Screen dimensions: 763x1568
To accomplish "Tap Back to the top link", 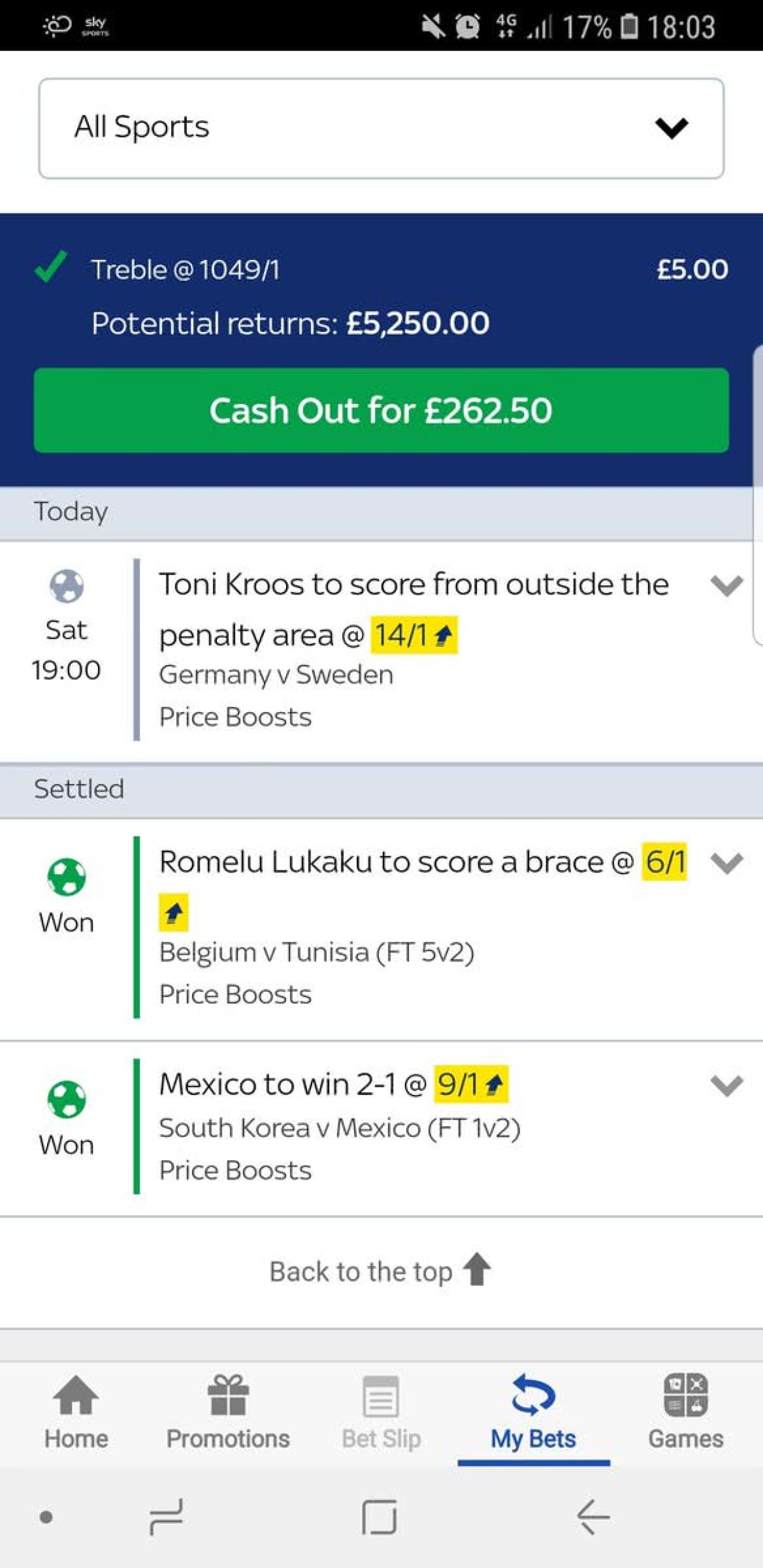I will [361, 1271].
